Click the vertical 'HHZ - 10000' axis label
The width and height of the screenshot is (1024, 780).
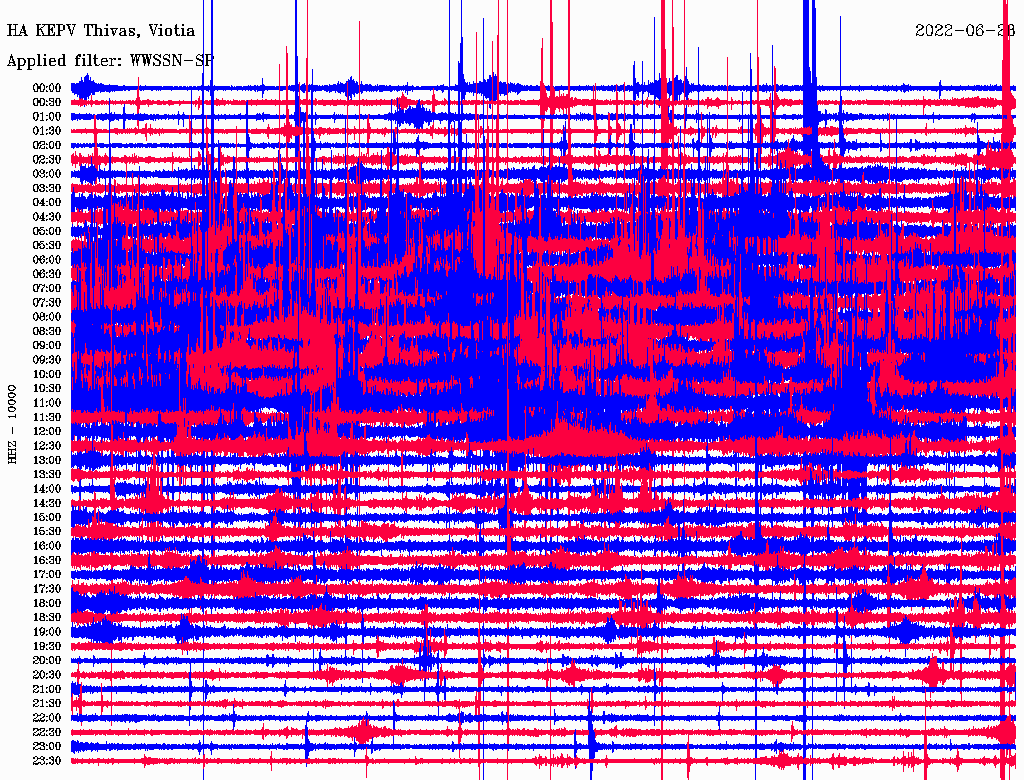click(x=12, y=425)
